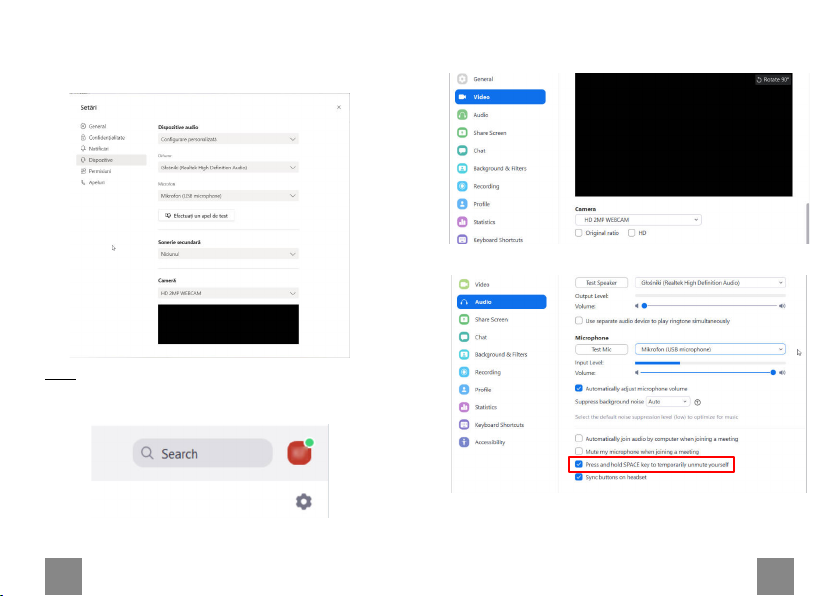Viewport: 840px width, 596px height.
Task: Check Mute my microphone when joining a meeting
Action: coord(579,451)
